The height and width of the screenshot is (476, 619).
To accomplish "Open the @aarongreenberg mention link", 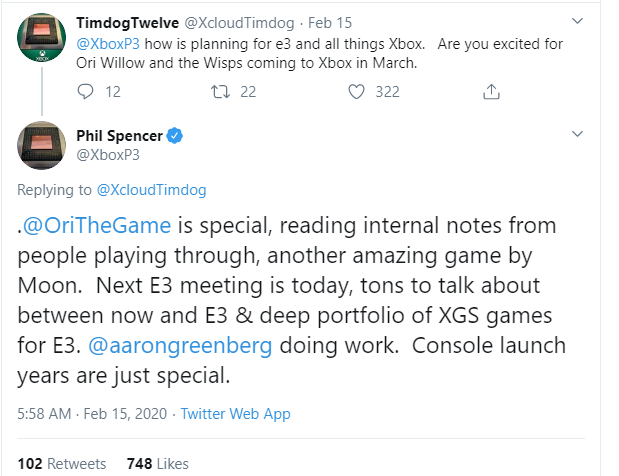I will (194, 346).
